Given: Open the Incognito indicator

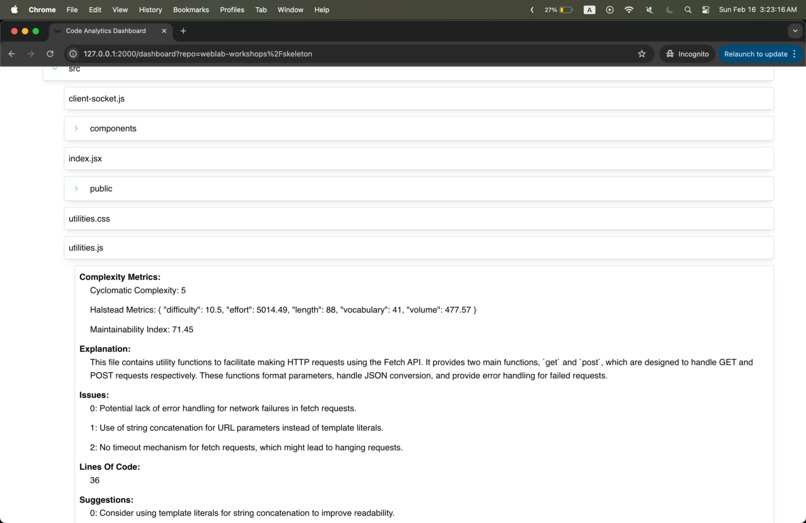Looking at the screenshot, I should coord(687,54).
